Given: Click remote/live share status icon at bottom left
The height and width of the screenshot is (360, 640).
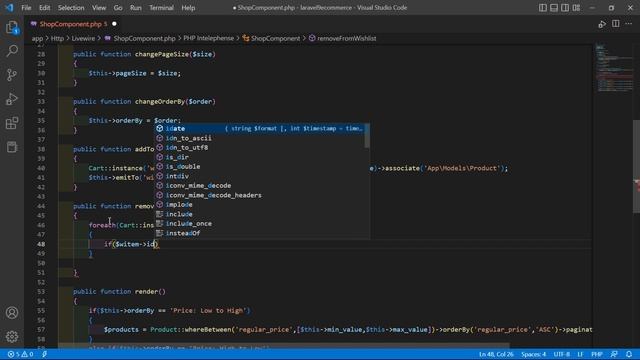Looking at the screenshot, I should 44,354.
